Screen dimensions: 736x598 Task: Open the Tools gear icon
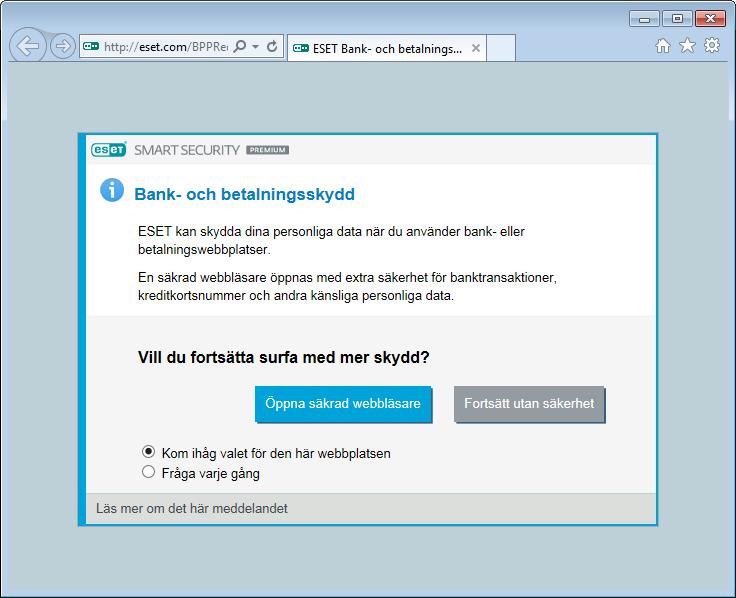pos(712,46)
